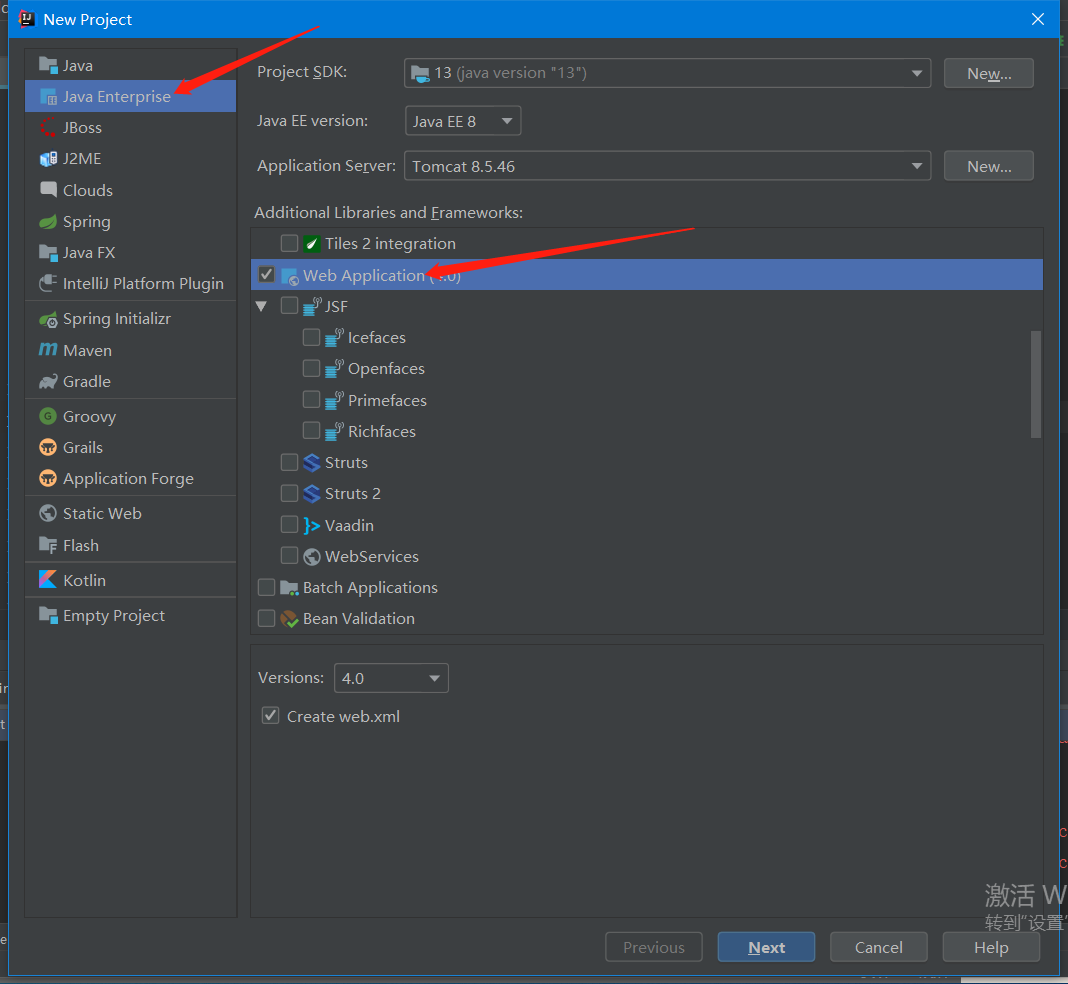Select the Application Forge icon
Viewport: 1068px width, 984px height.
click(x=48, y=478)
